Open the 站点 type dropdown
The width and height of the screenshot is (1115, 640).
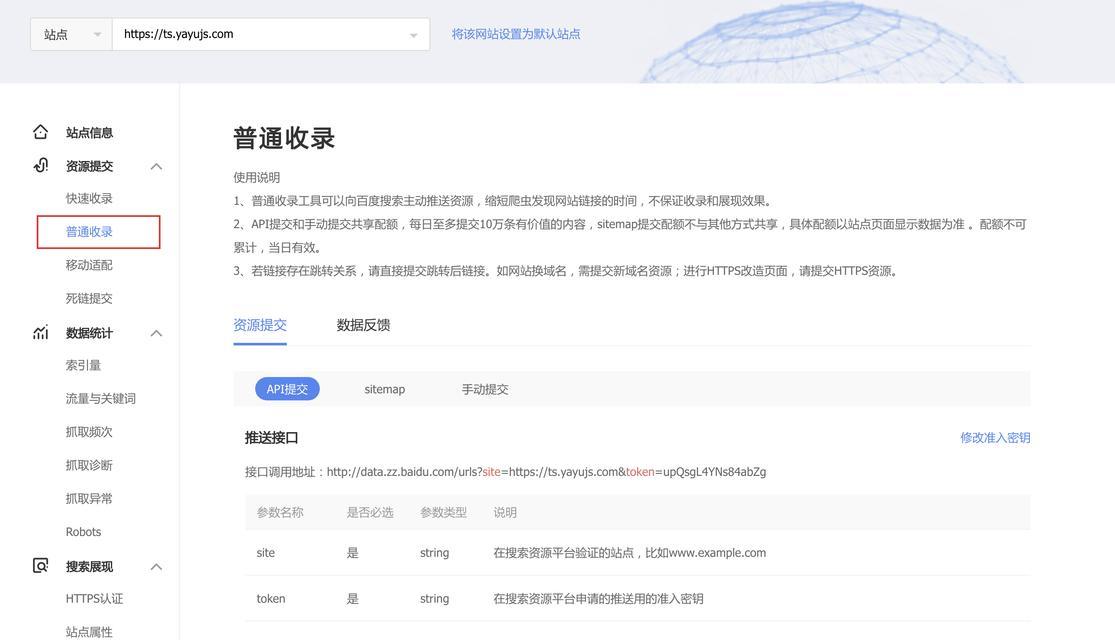[71, 34]
